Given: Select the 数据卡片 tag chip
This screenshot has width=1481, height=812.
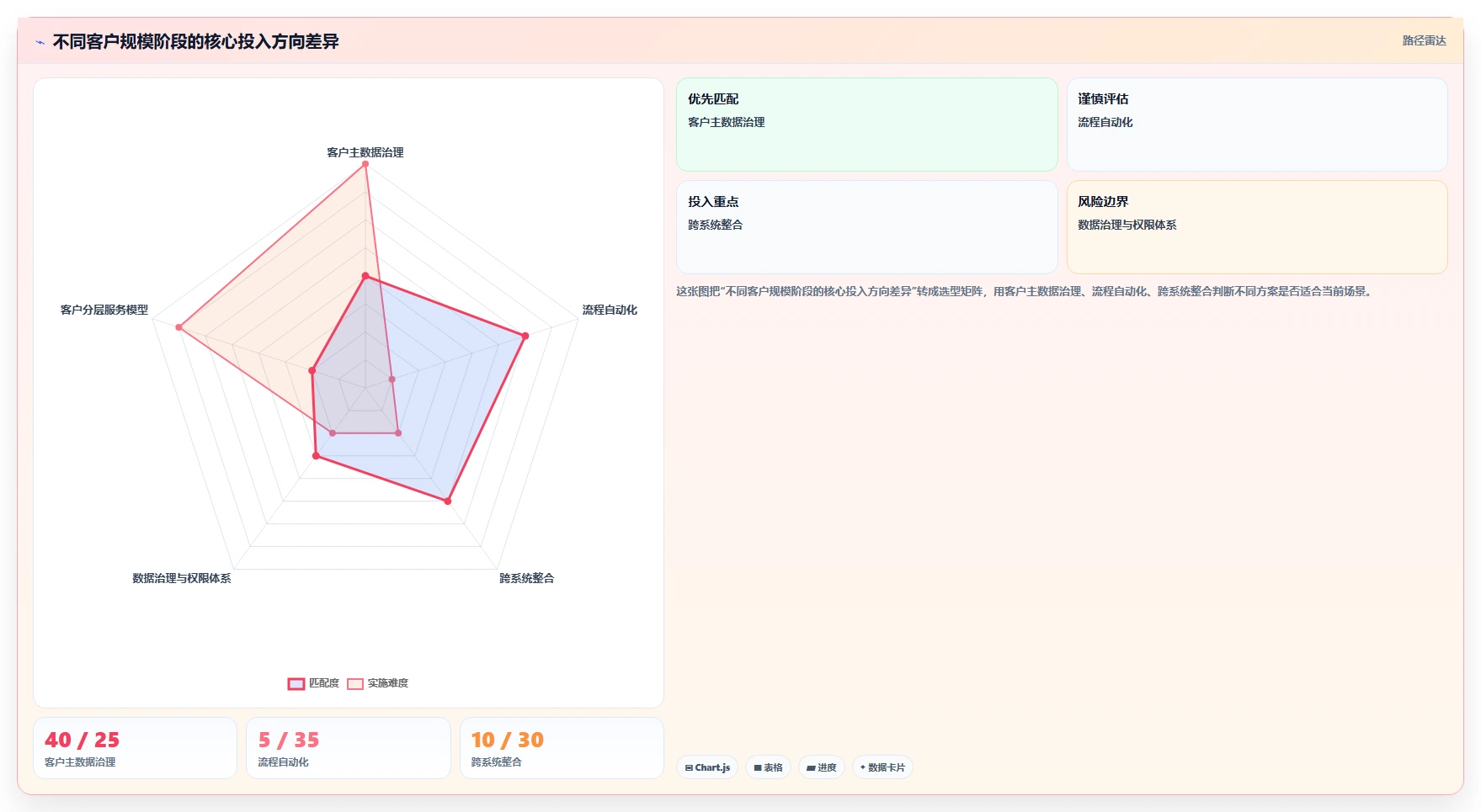Looking at the screenshot, I should point(882,767).
